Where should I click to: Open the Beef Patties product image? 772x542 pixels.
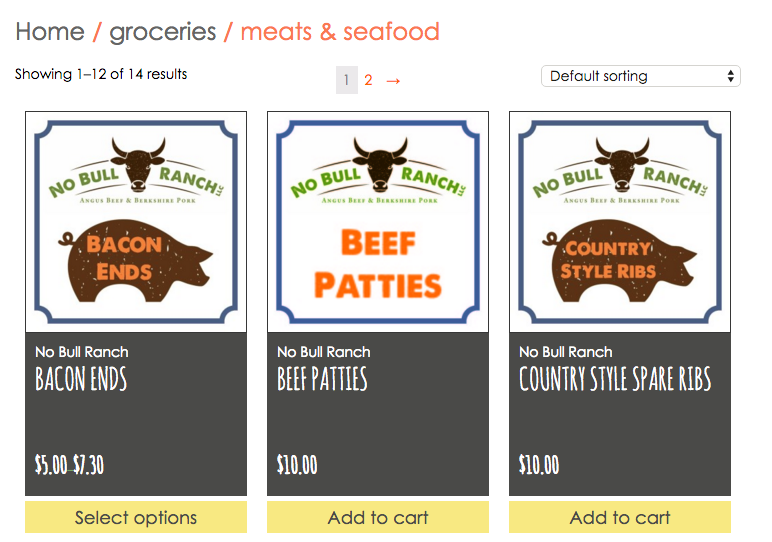coord(378,222)
